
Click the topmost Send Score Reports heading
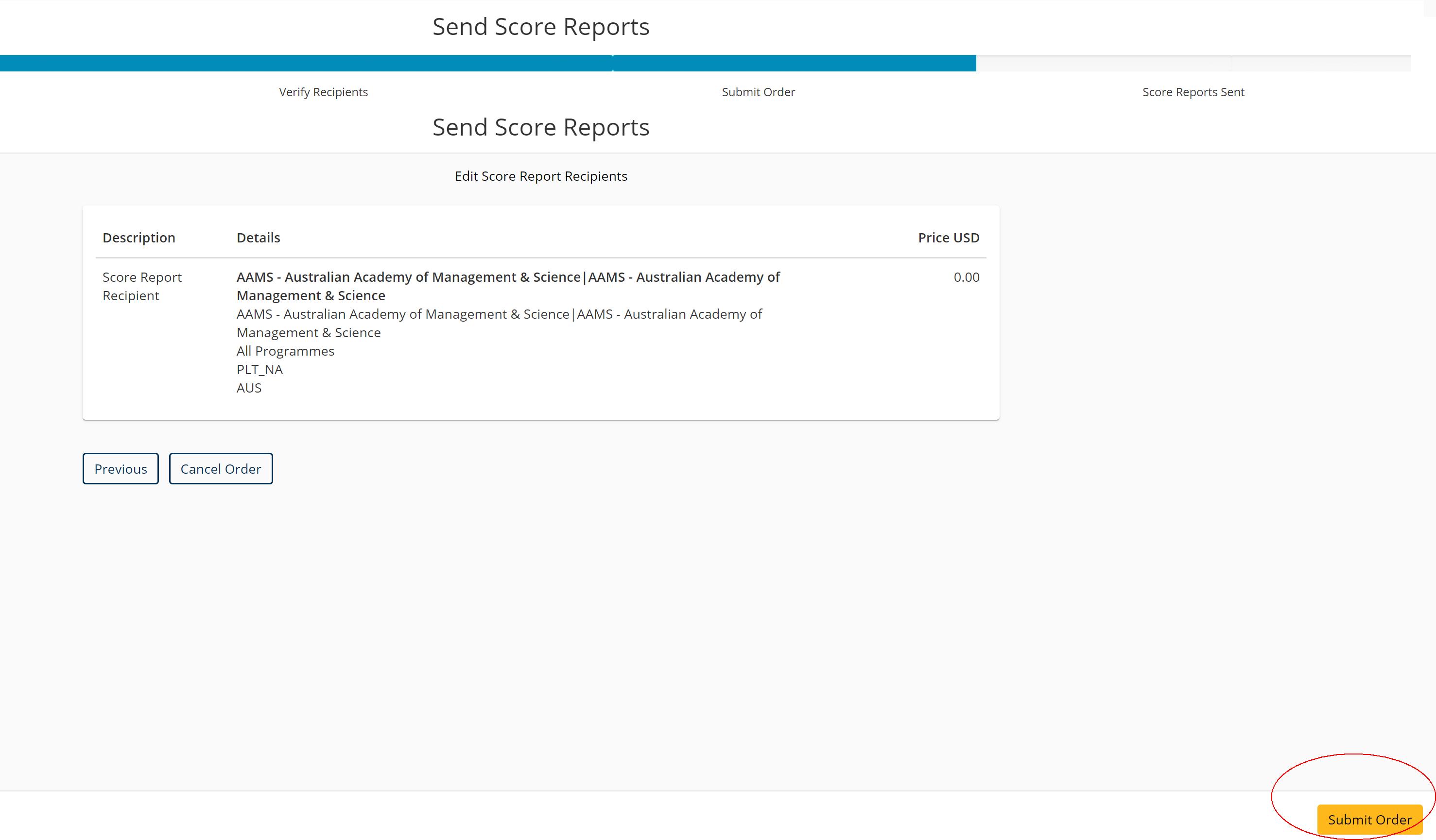(540, 27)
